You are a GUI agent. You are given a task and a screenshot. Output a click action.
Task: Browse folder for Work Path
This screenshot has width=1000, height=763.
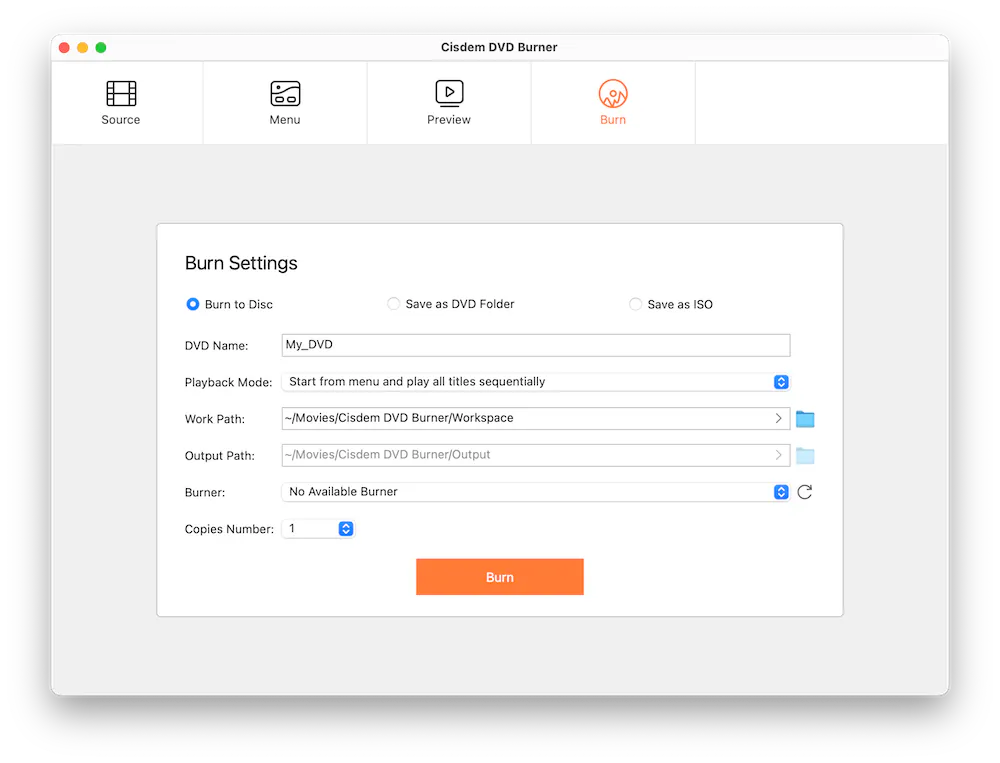805,419
